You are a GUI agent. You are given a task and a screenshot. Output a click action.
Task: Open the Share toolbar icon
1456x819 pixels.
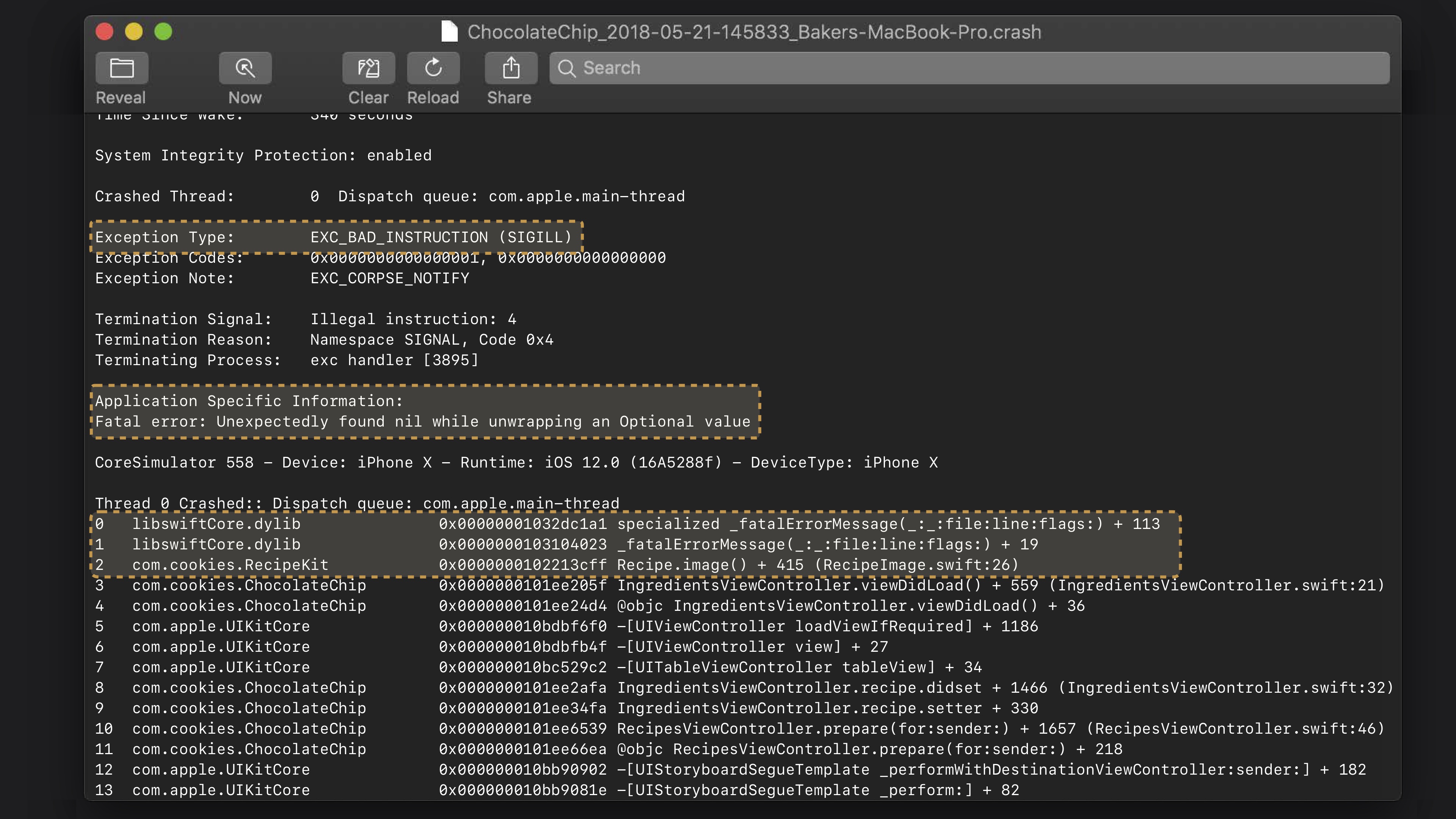coord(510,68)
